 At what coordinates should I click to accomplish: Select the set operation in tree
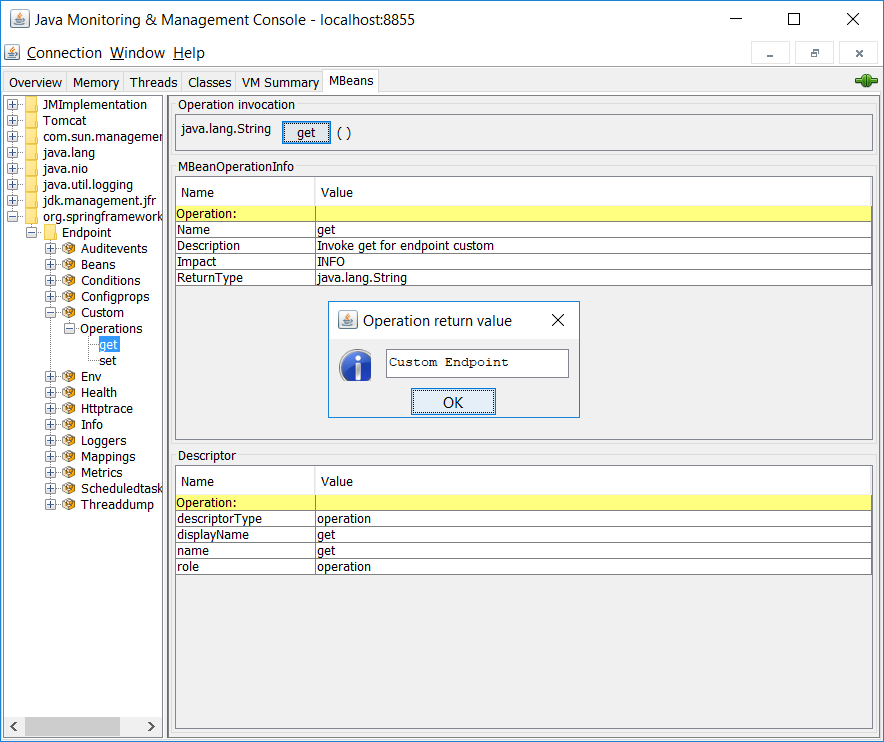click(x=107, y=361)
